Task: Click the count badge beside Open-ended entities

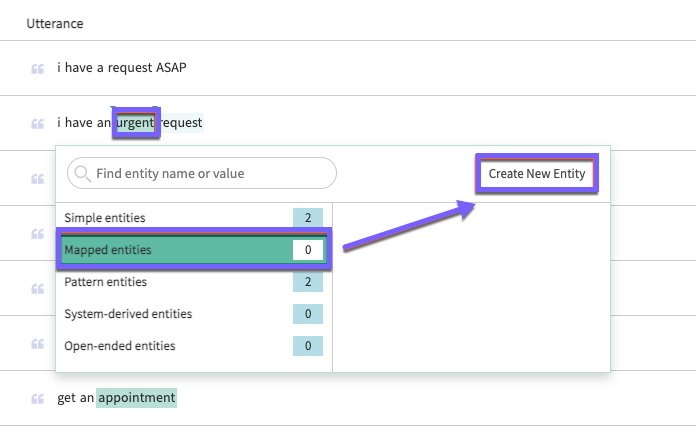Action: tap(308, 346)
